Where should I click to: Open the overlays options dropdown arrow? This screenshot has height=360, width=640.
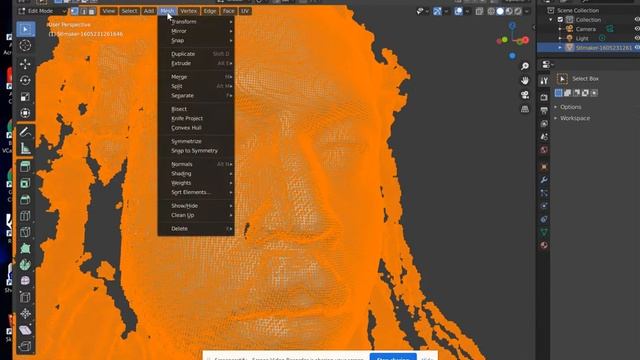click(x=467, y=11)
